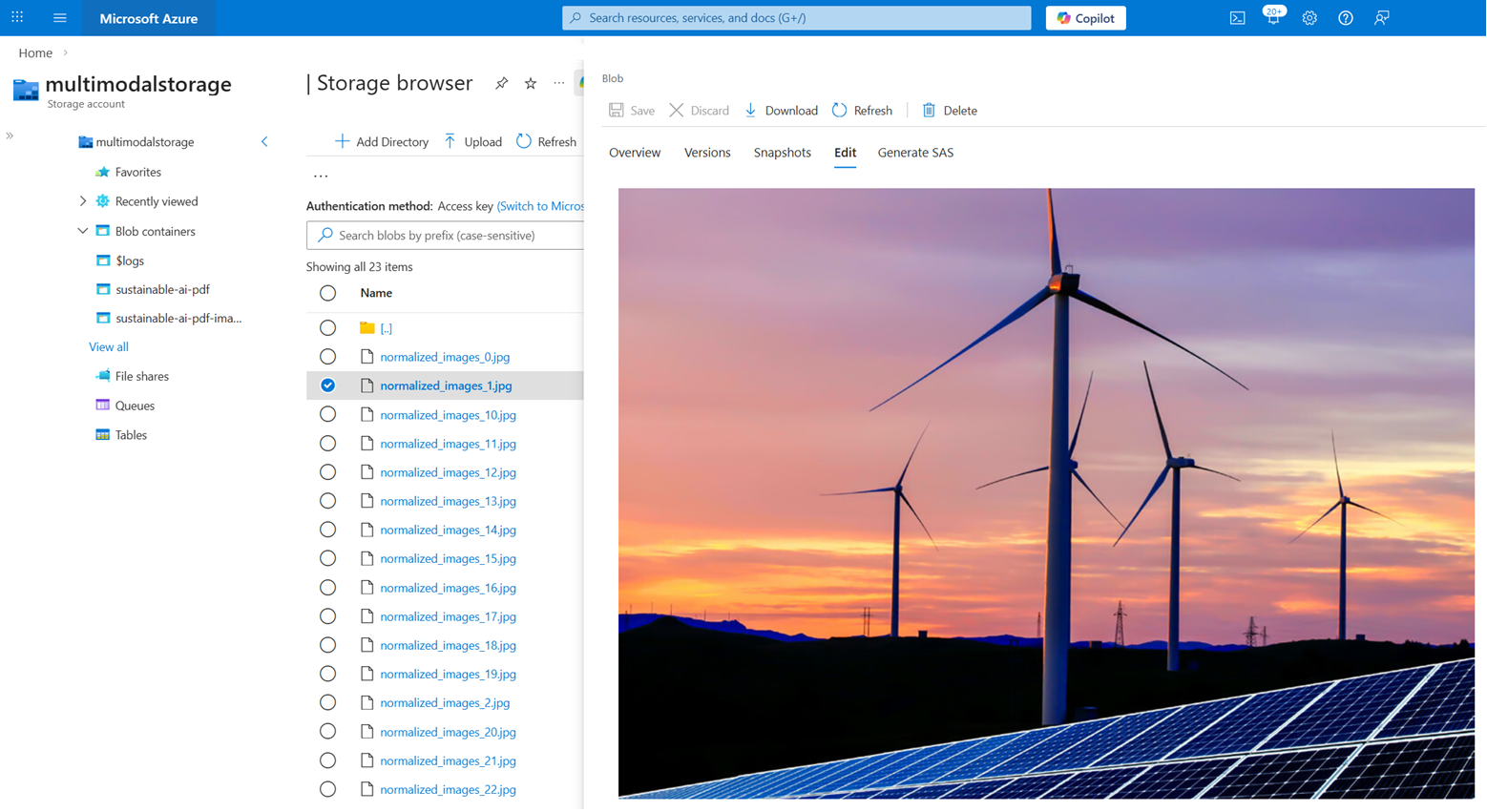Open the Generate SAS tab
The image size is (1487, 812).
pyautogui.click(x=914, y=153)
